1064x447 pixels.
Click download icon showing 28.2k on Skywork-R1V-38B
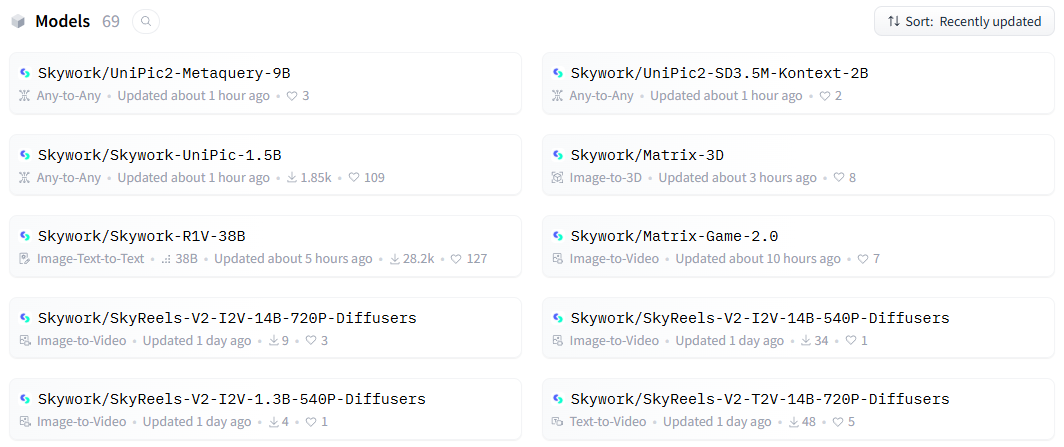coord(395,259)
